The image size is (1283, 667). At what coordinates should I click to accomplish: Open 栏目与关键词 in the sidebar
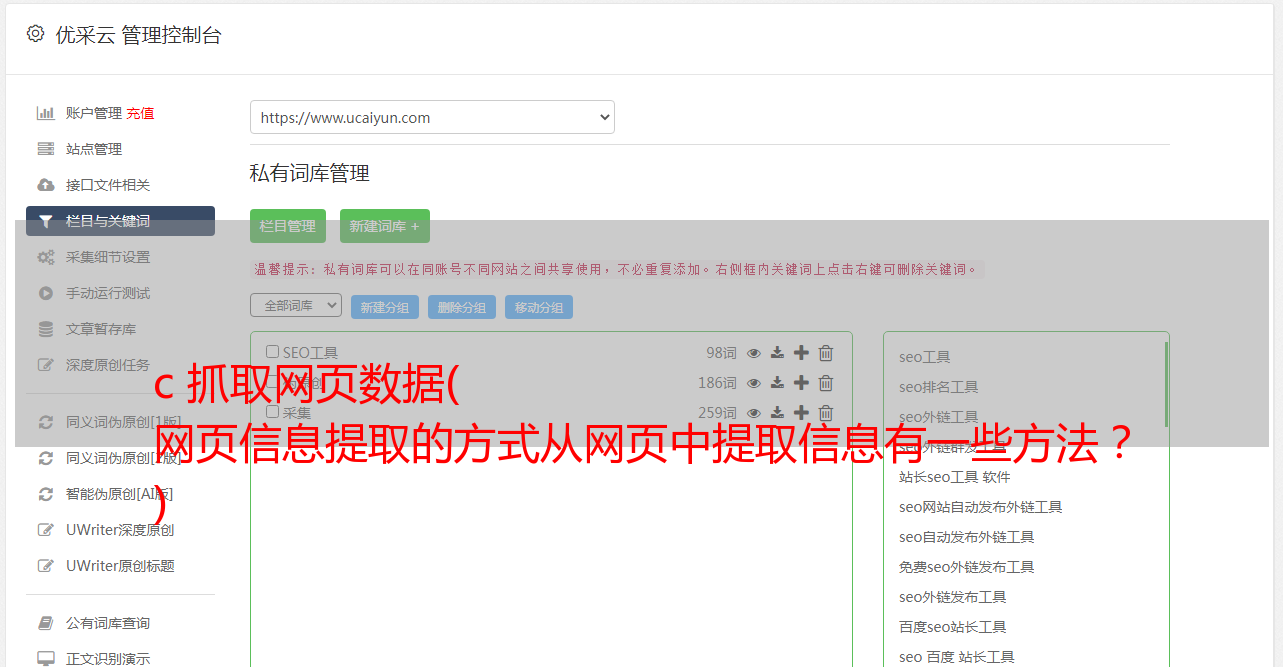pyautogui.click(x=120, y=221)
